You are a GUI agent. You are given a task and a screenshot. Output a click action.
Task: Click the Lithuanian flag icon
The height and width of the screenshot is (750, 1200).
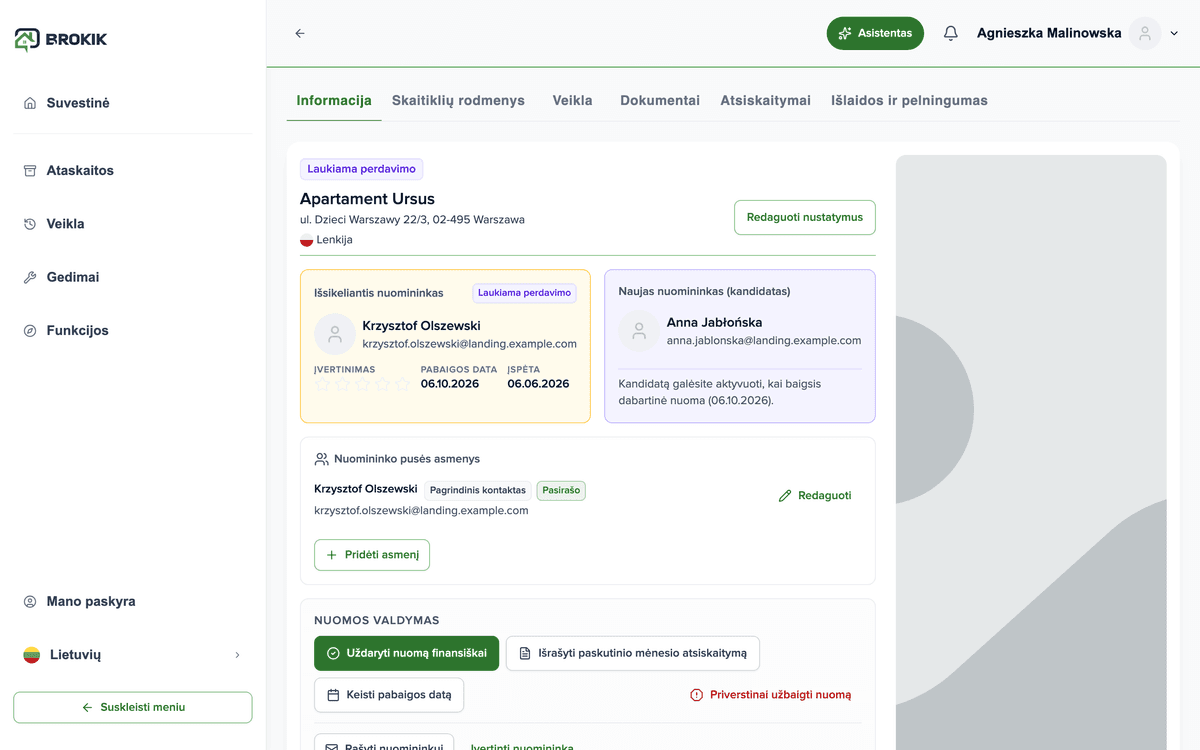tap(32, 655)
